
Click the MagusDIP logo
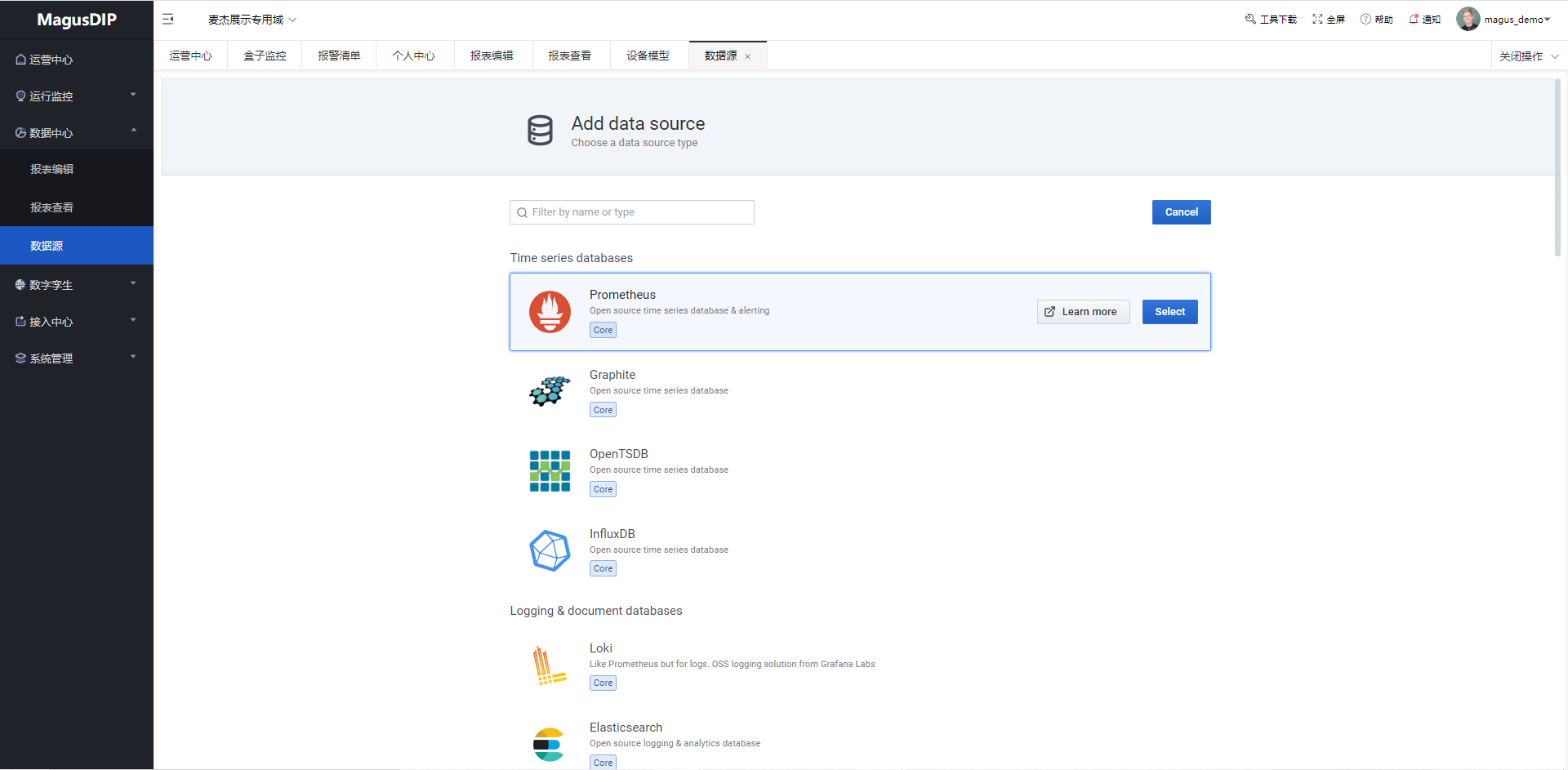[x=77, y=20]
